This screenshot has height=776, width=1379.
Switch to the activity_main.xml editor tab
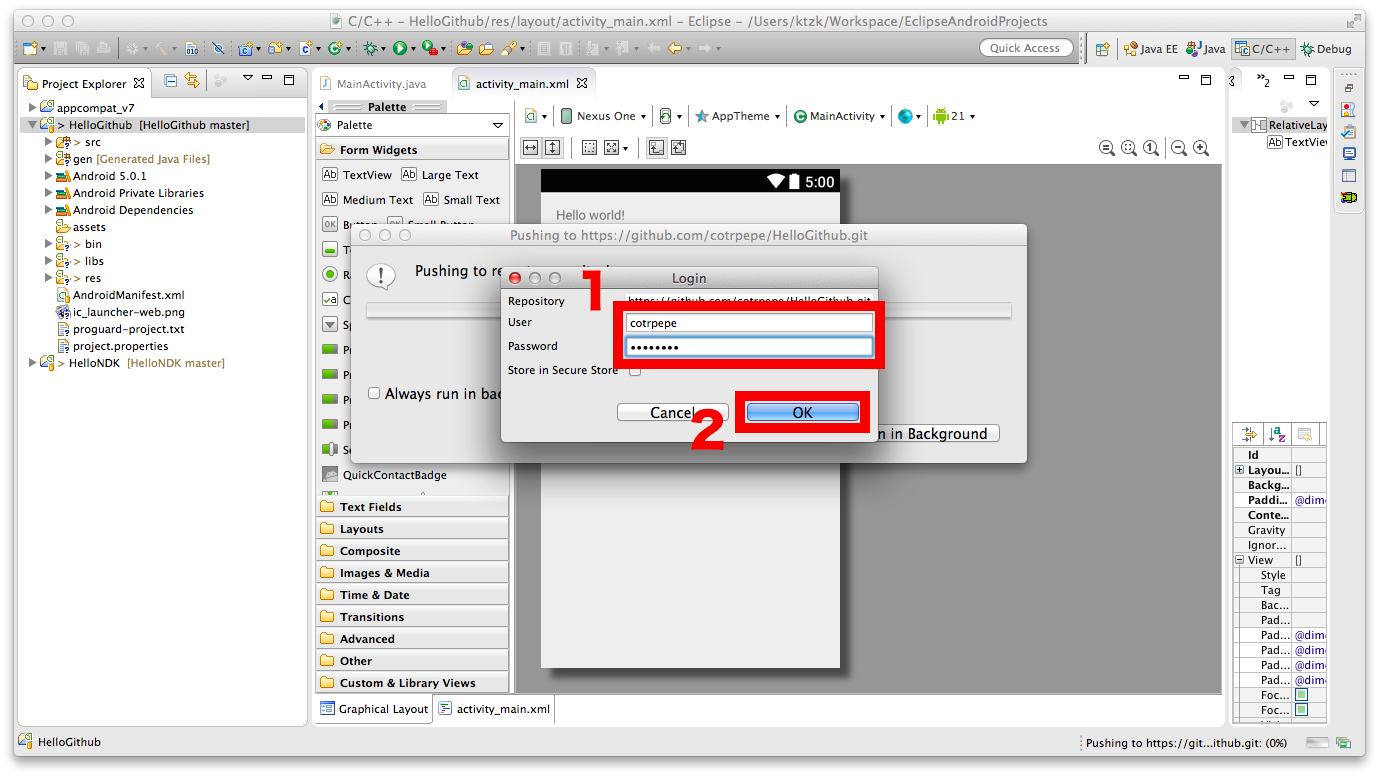(520, 83)
